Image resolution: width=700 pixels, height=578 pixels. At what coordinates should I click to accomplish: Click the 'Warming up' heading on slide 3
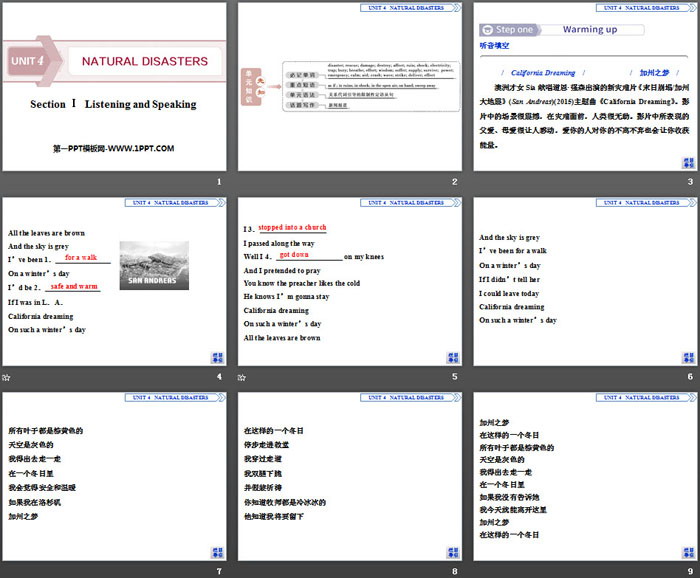(x=590, y=29)
